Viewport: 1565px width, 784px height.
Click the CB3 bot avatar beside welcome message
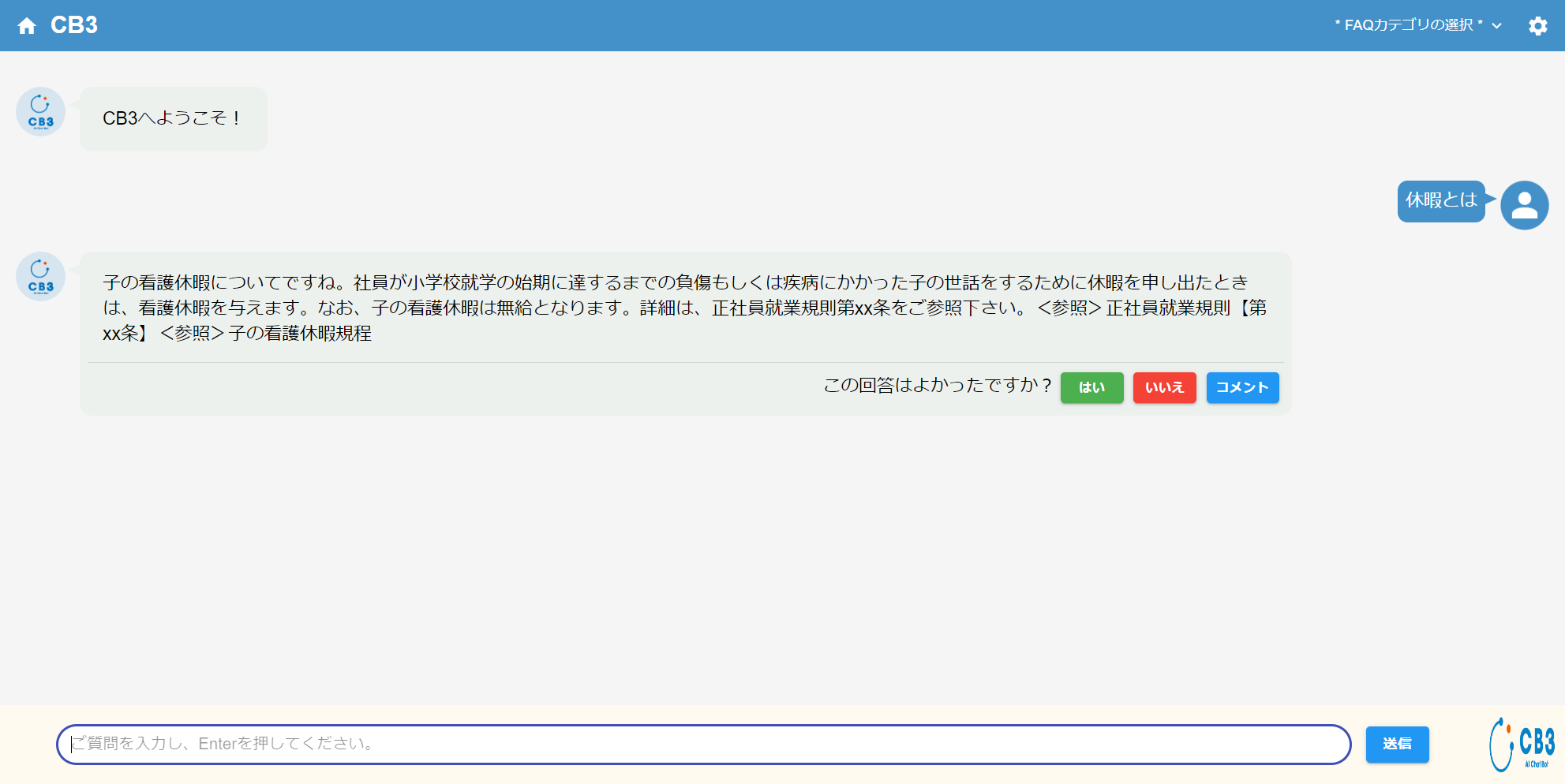point(40,112)
